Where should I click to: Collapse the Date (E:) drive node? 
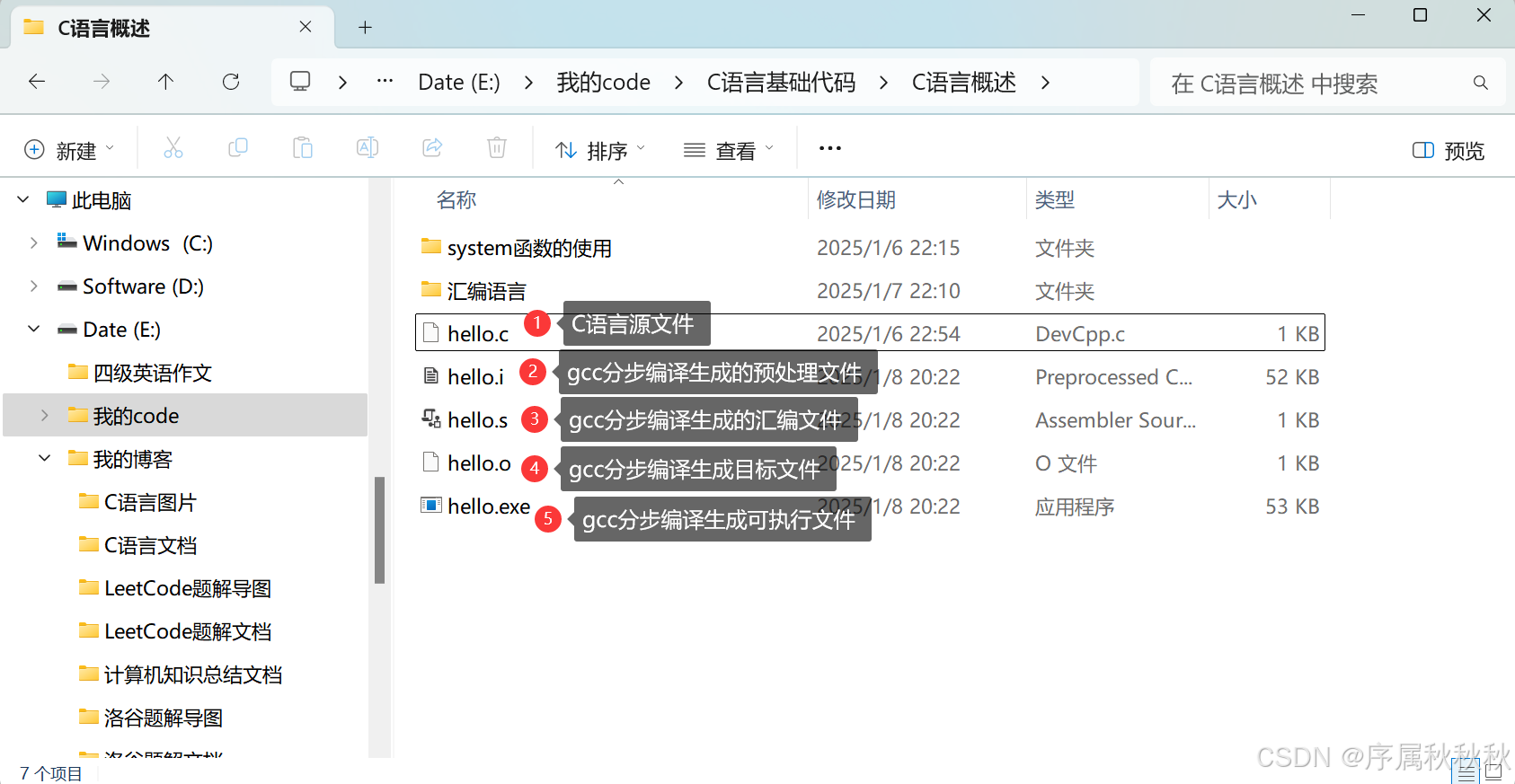pos(34,329)
